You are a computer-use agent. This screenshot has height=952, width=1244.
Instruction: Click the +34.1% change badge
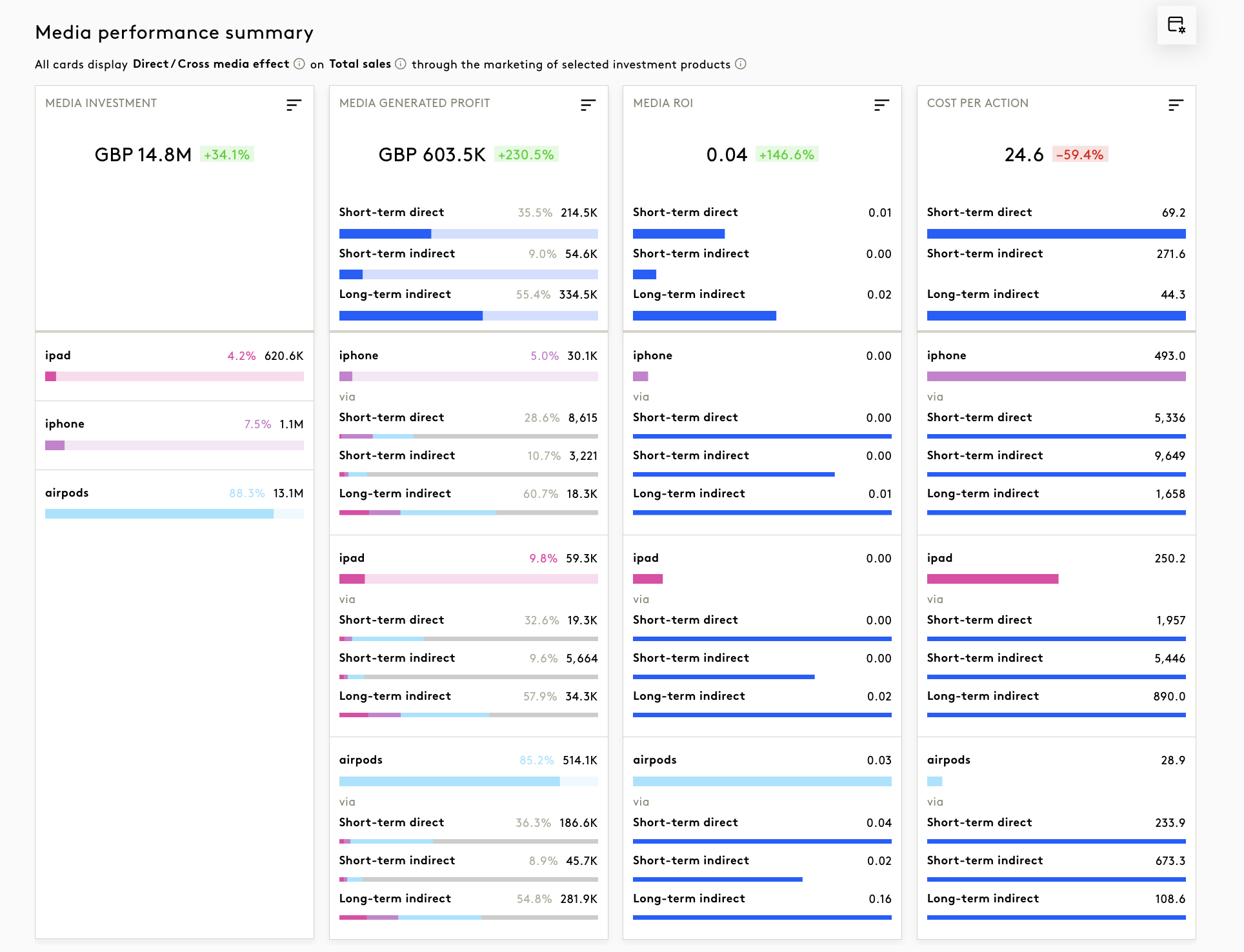pyautogui.click(x=226, y=155)
